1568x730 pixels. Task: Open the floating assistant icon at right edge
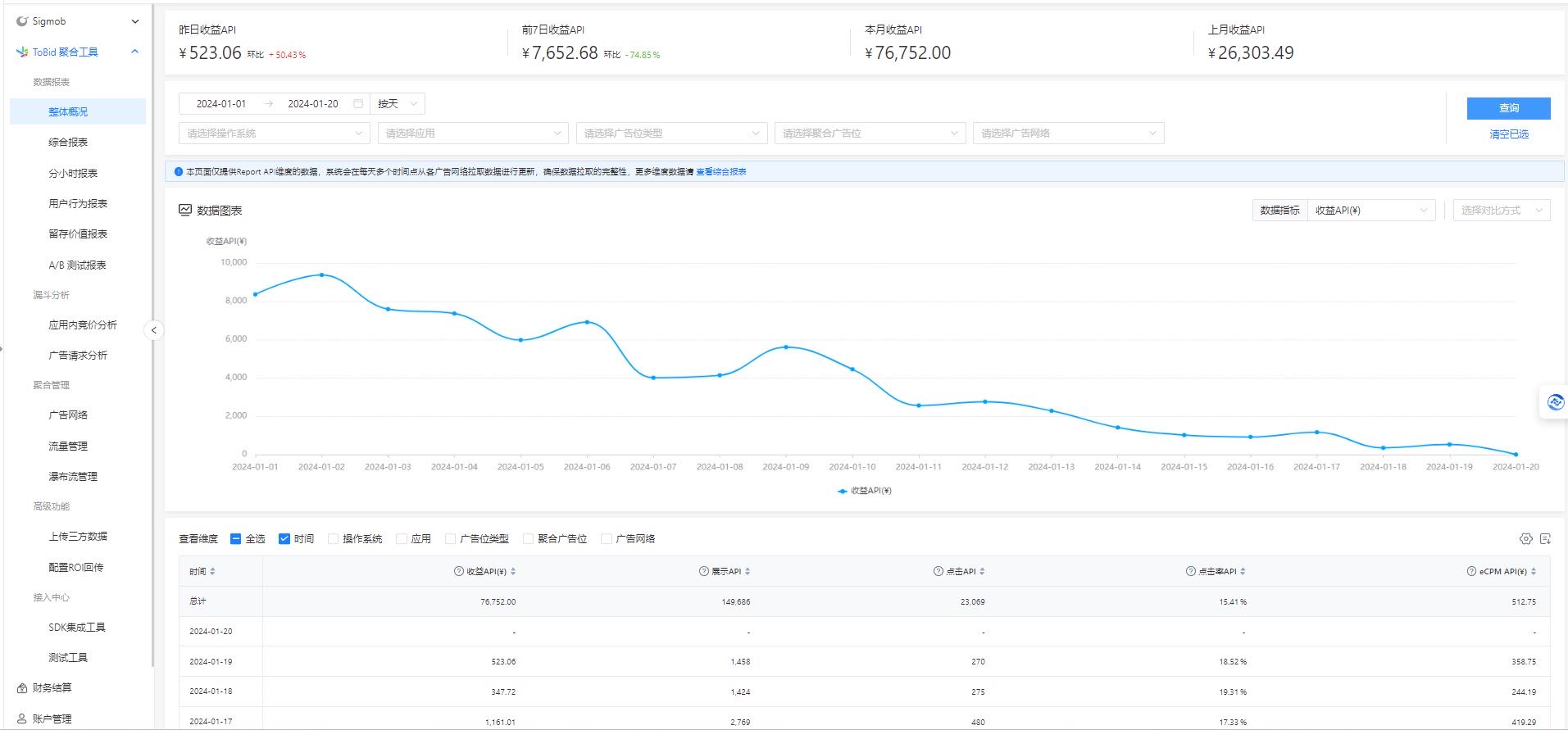pos(1555,402)
